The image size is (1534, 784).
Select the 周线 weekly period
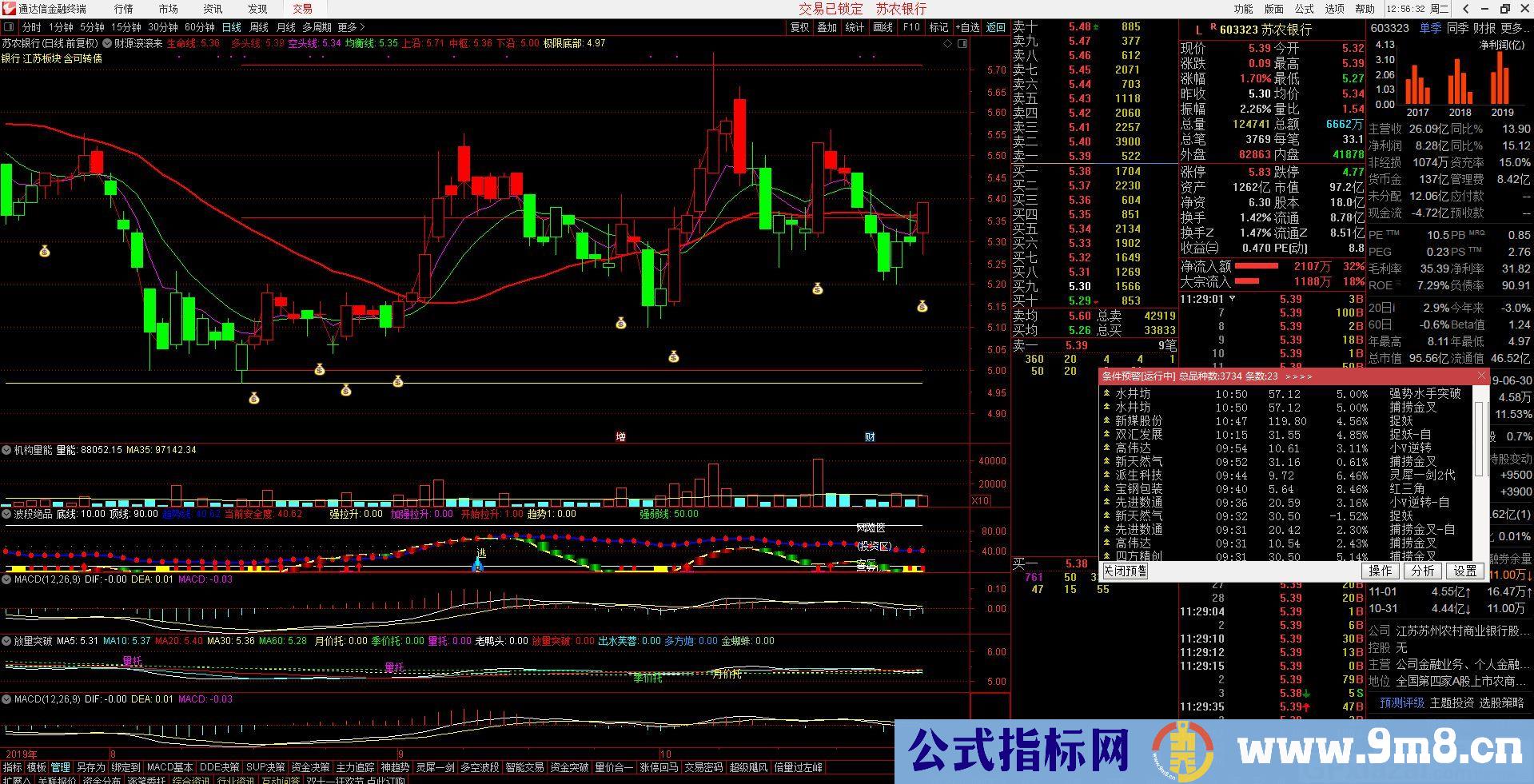coord(259,27)
